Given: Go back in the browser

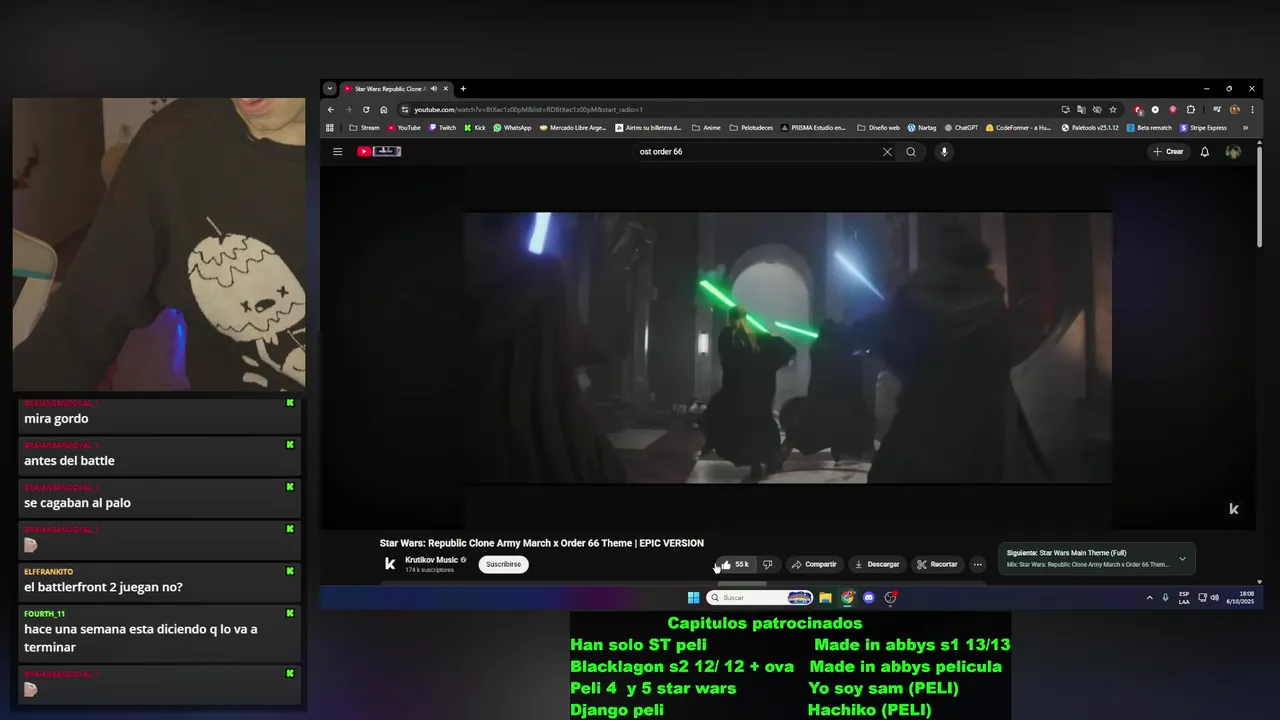Looking at the screenshot, I should pos(331,110).
